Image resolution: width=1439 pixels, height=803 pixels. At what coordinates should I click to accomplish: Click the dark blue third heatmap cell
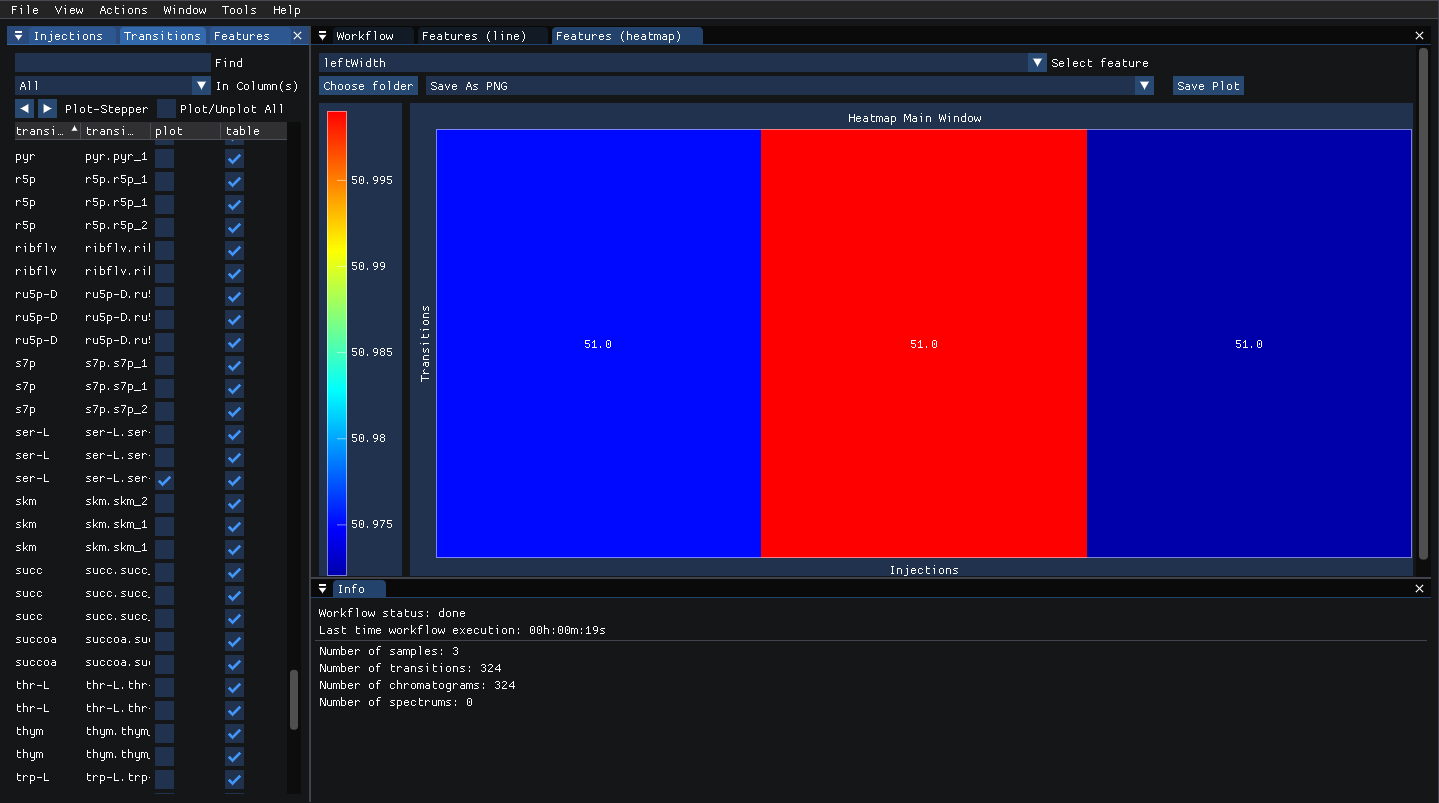pyautogui.click(x=1249, y=343)
